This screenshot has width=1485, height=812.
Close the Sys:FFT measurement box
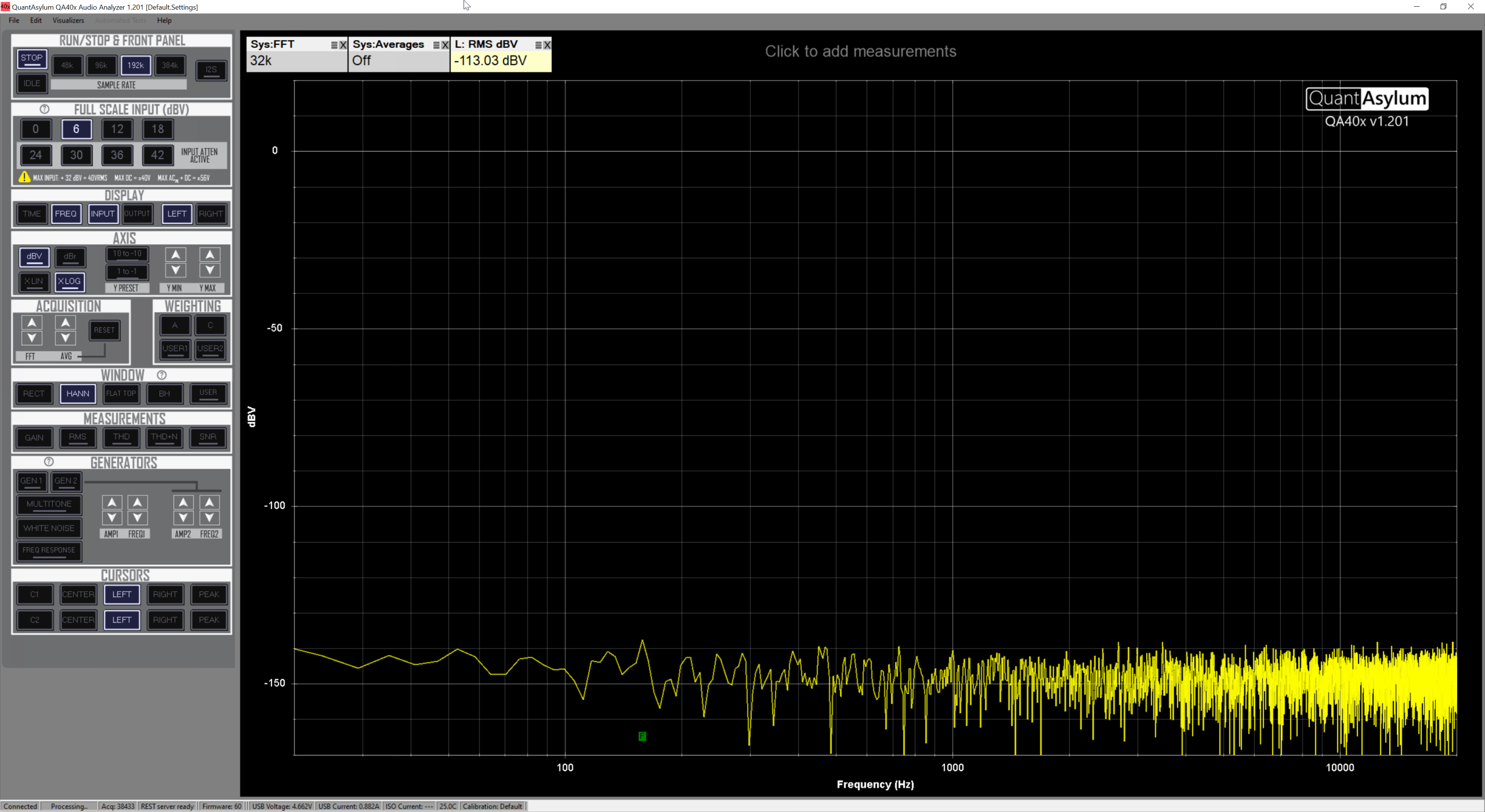coord(343,45)
